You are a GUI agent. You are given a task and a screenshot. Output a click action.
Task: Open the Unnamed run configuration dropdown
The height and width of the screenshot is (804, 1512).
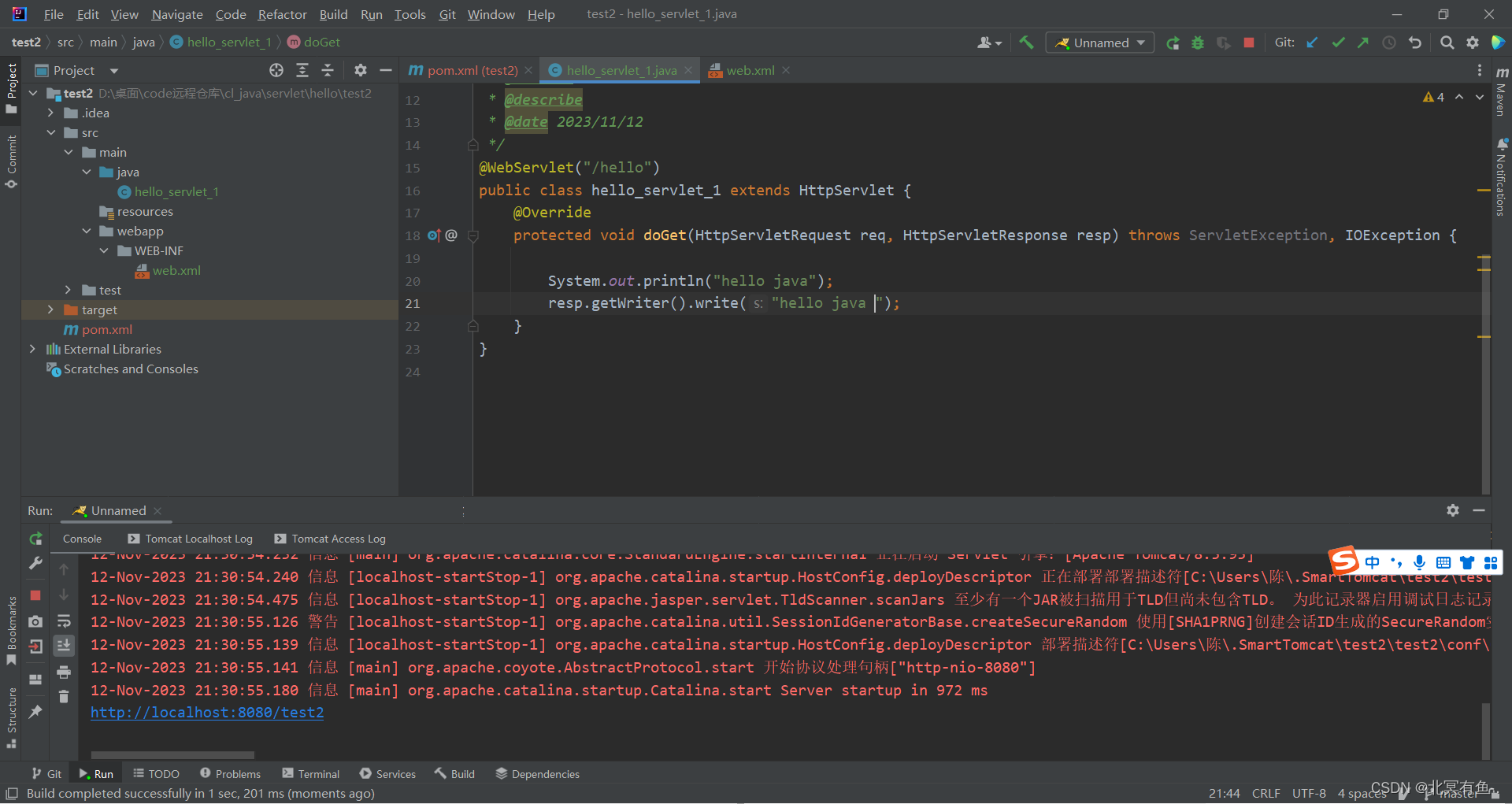coord(1100,43)
